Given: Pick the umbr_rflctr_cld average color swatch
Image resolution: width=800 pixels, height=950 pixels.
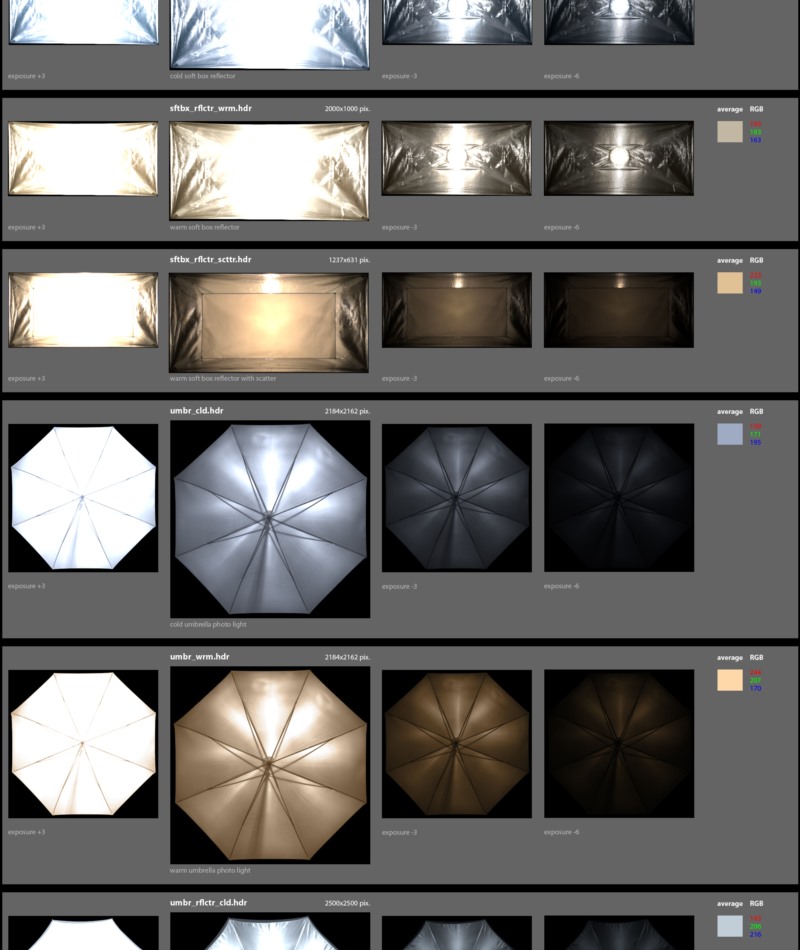Looking at the screenshot, I should tap(730, 926).
